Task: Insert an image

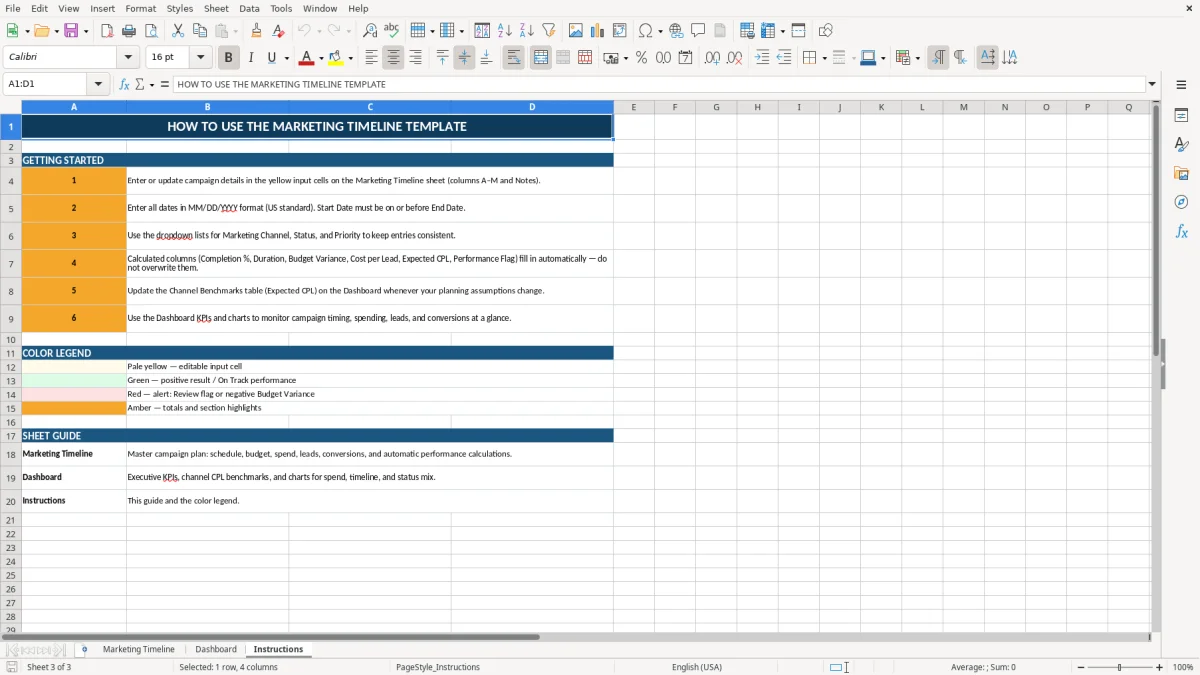Action: 576,31
